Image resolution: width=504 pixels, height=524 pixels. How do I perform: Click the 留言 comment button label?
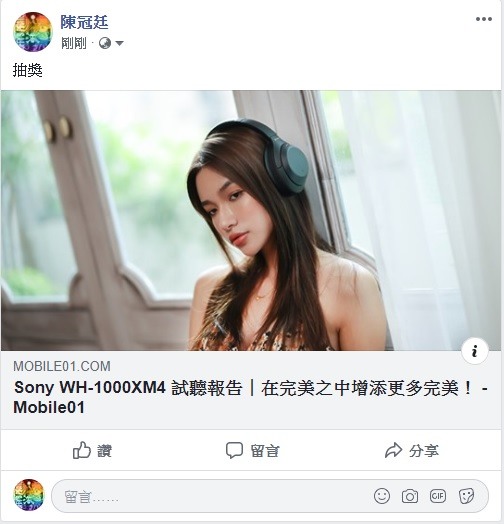265,451
